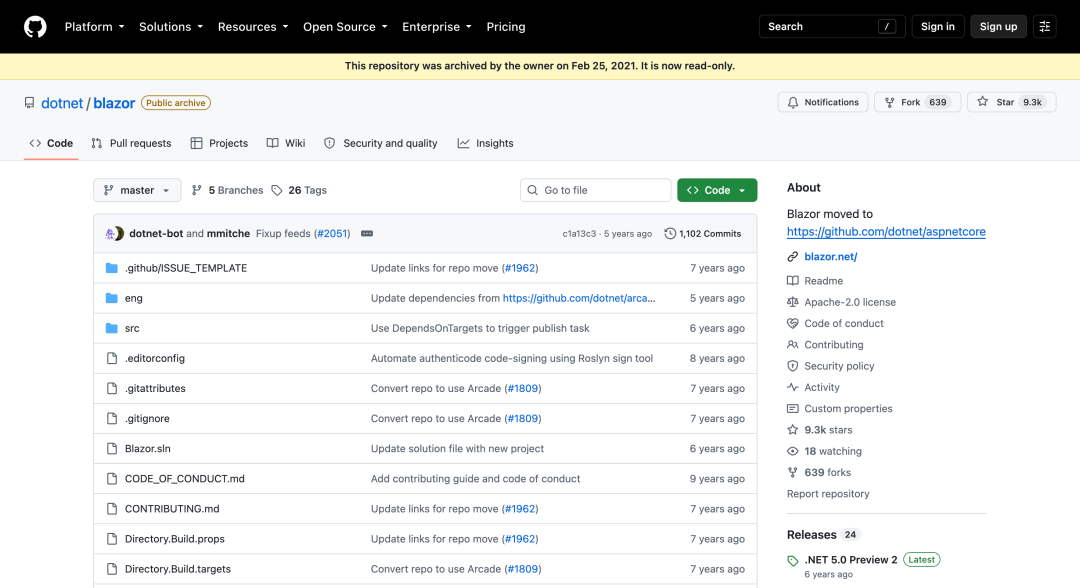Expand the Enterprise menu

437,27
